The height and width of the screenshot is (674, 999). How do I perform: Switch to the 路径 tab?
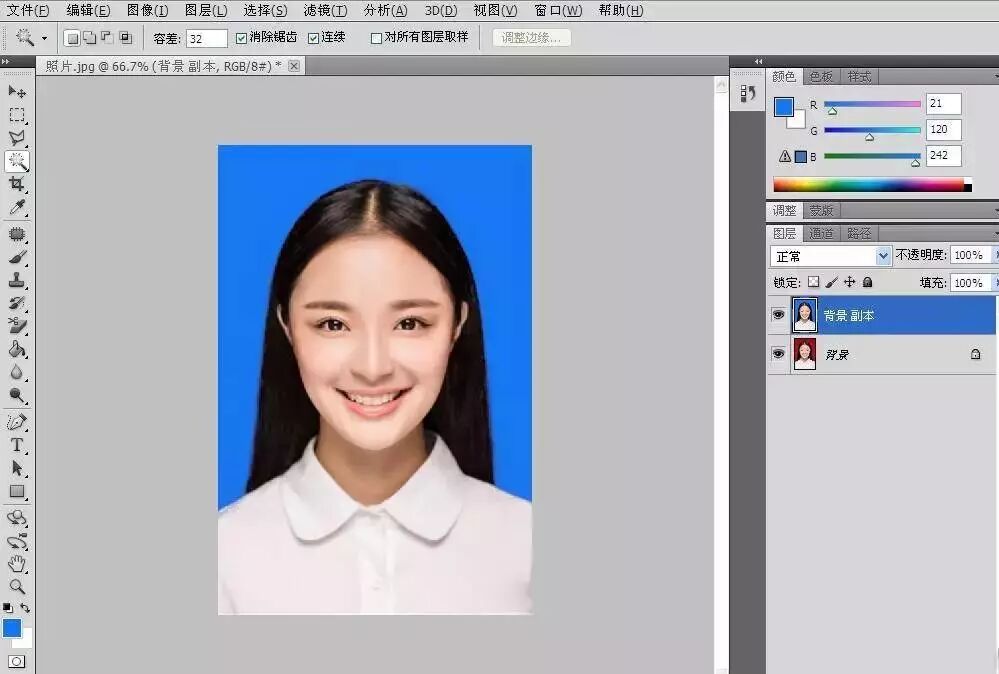pos(859,233)
